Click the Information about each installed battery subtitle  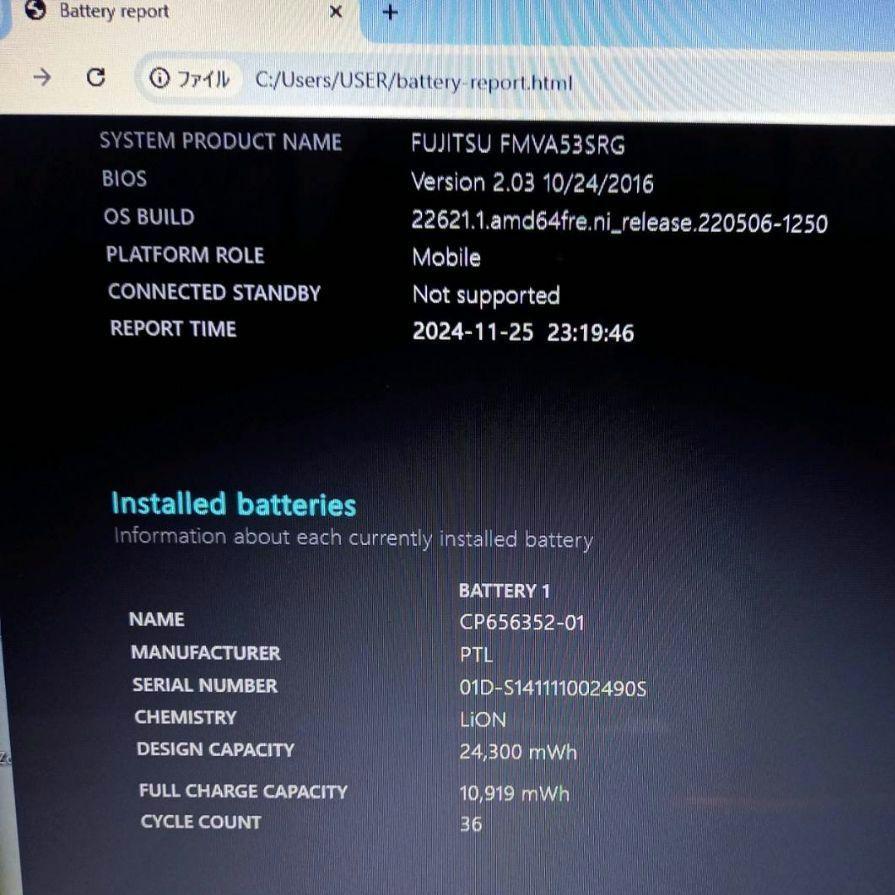point(353,538)
